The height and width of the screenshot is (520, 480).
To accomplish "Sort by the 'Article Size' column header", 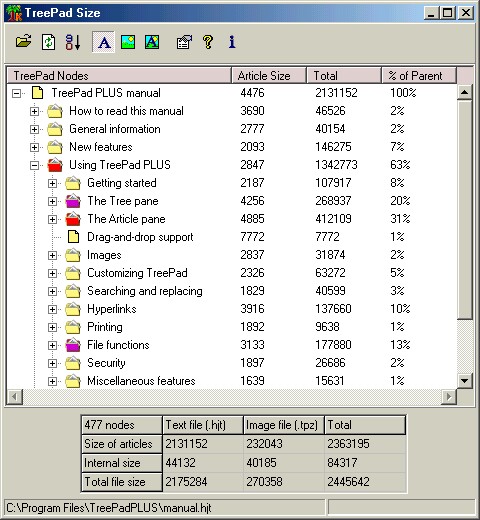I will (x=269, y=76).
